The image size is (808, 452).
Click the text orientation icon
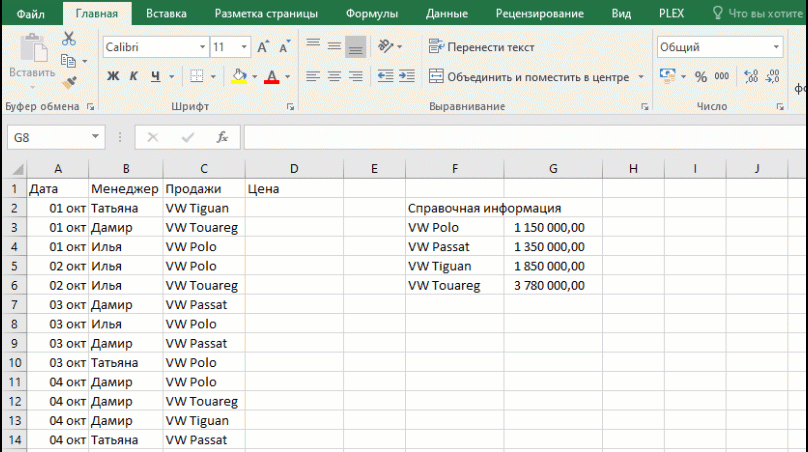coord(385,46)
